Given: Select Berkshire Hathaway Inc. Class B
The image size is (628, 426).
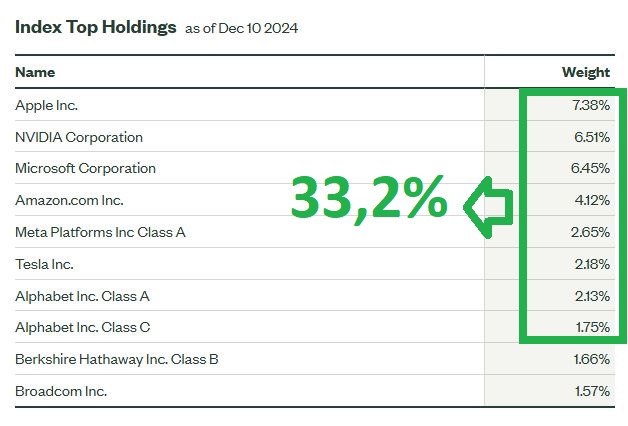Looking at the screenshot, I should pos(117,359).
